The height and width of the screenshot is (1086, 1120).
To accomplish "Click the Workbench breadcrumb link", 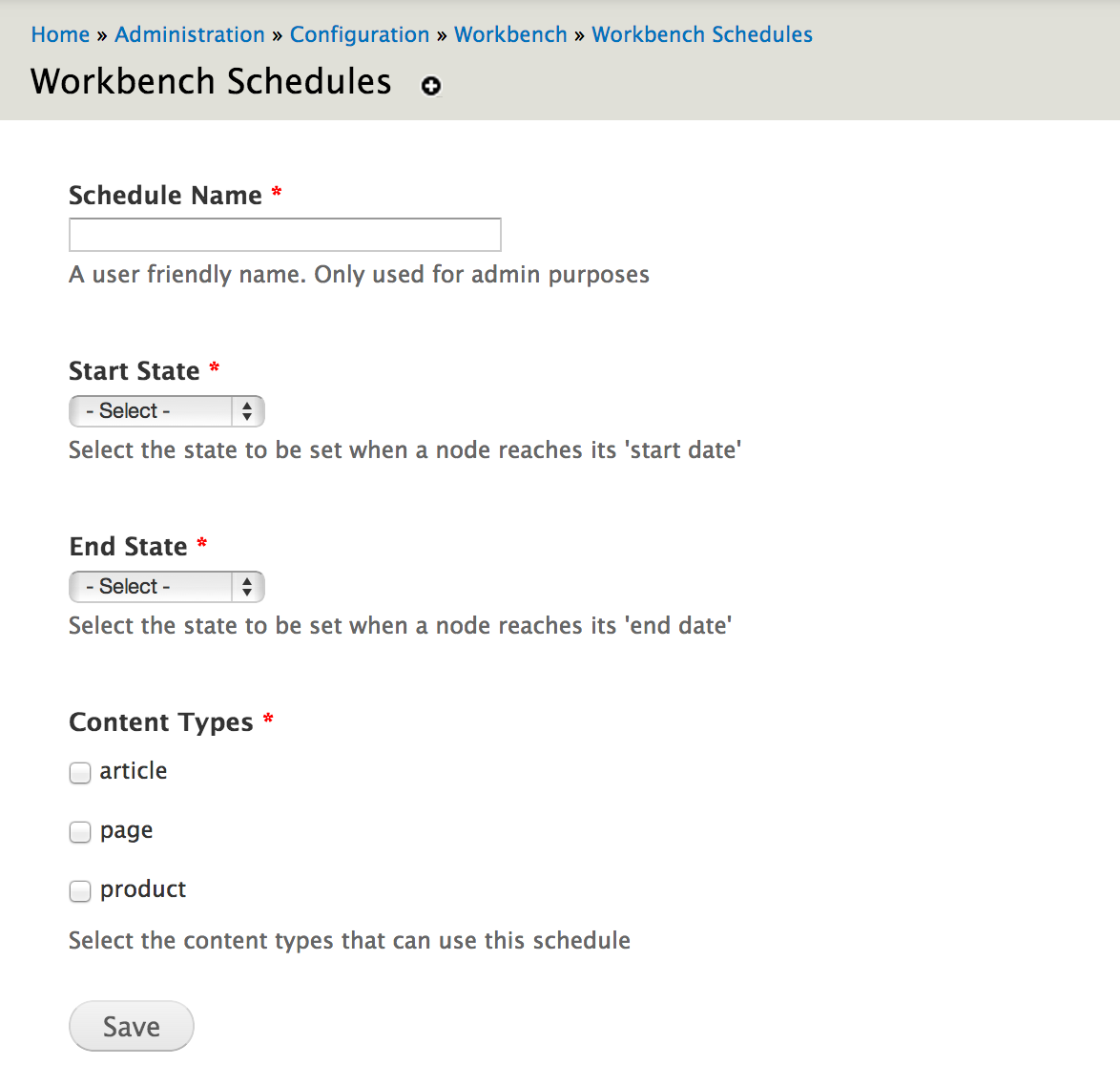I will pos(510,34).
